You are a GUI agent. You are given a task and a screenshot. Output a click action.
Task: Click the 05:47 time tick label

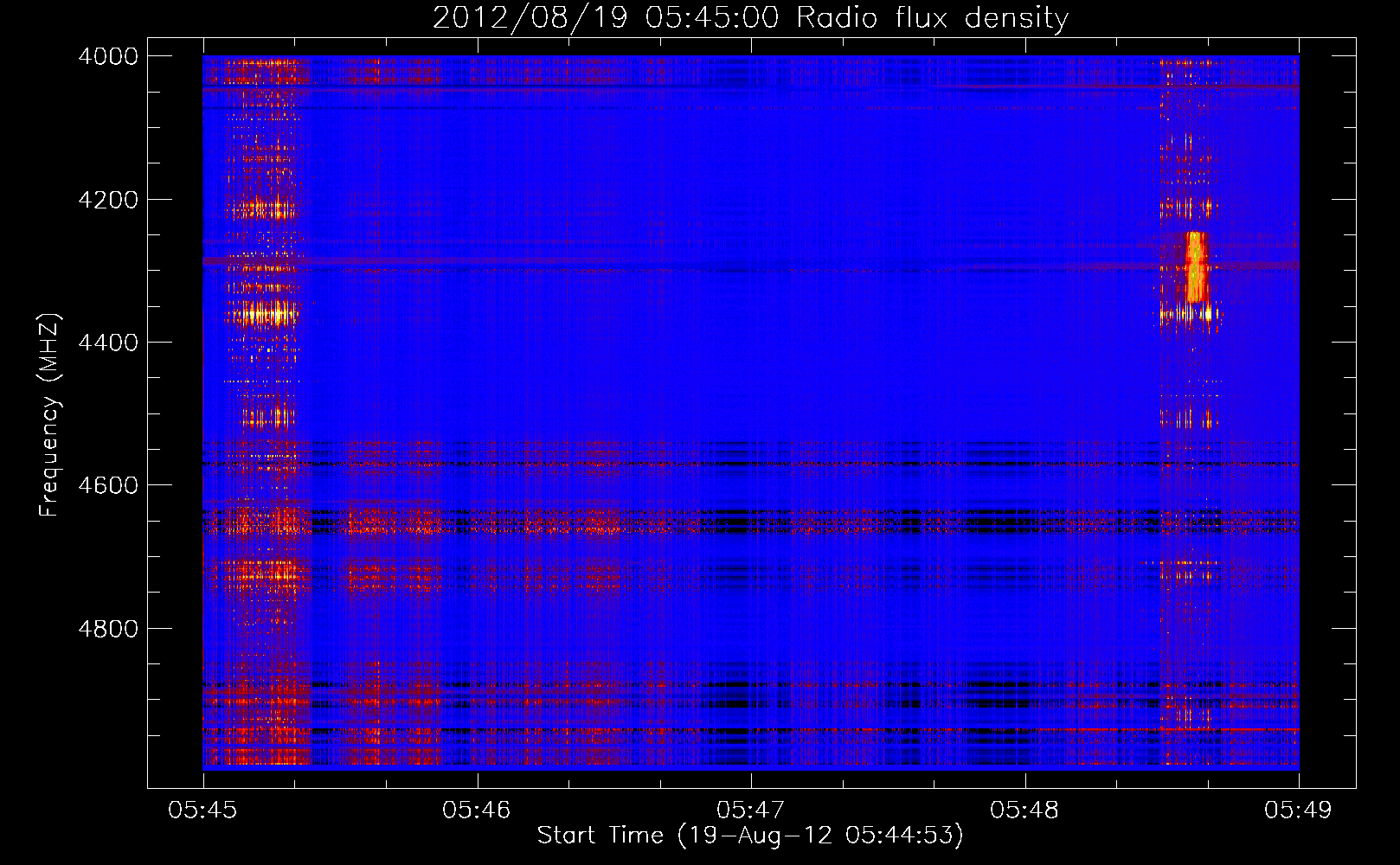click(751, 810)
